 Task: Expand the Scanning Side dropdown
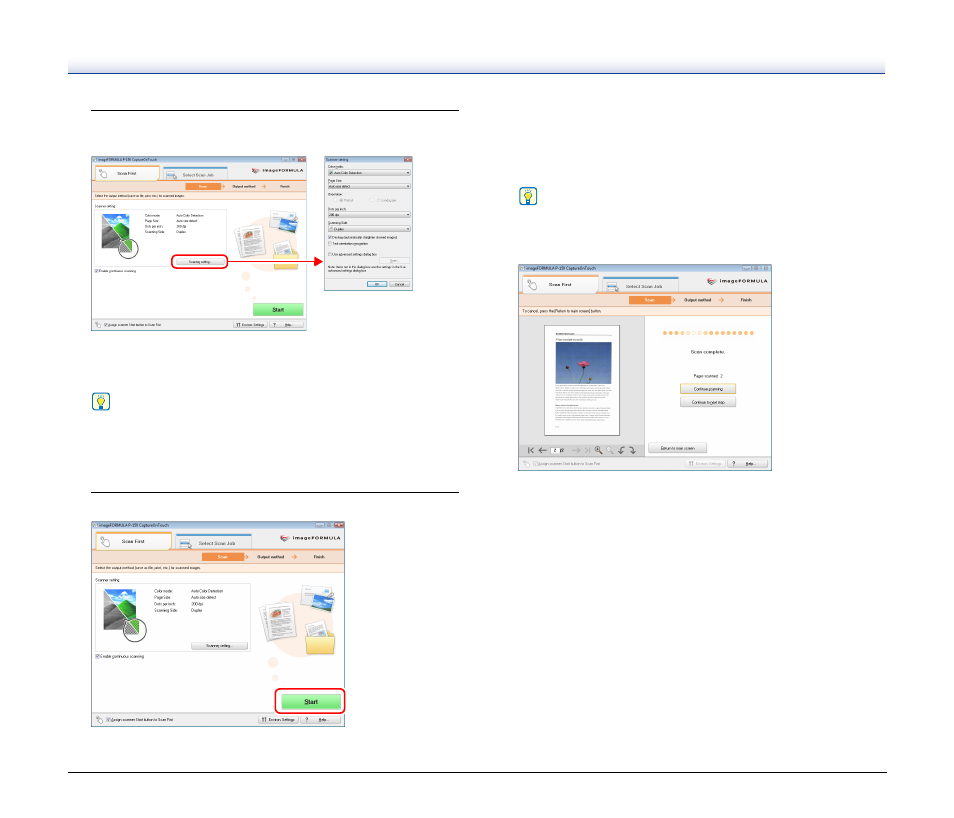coord(369,229)
